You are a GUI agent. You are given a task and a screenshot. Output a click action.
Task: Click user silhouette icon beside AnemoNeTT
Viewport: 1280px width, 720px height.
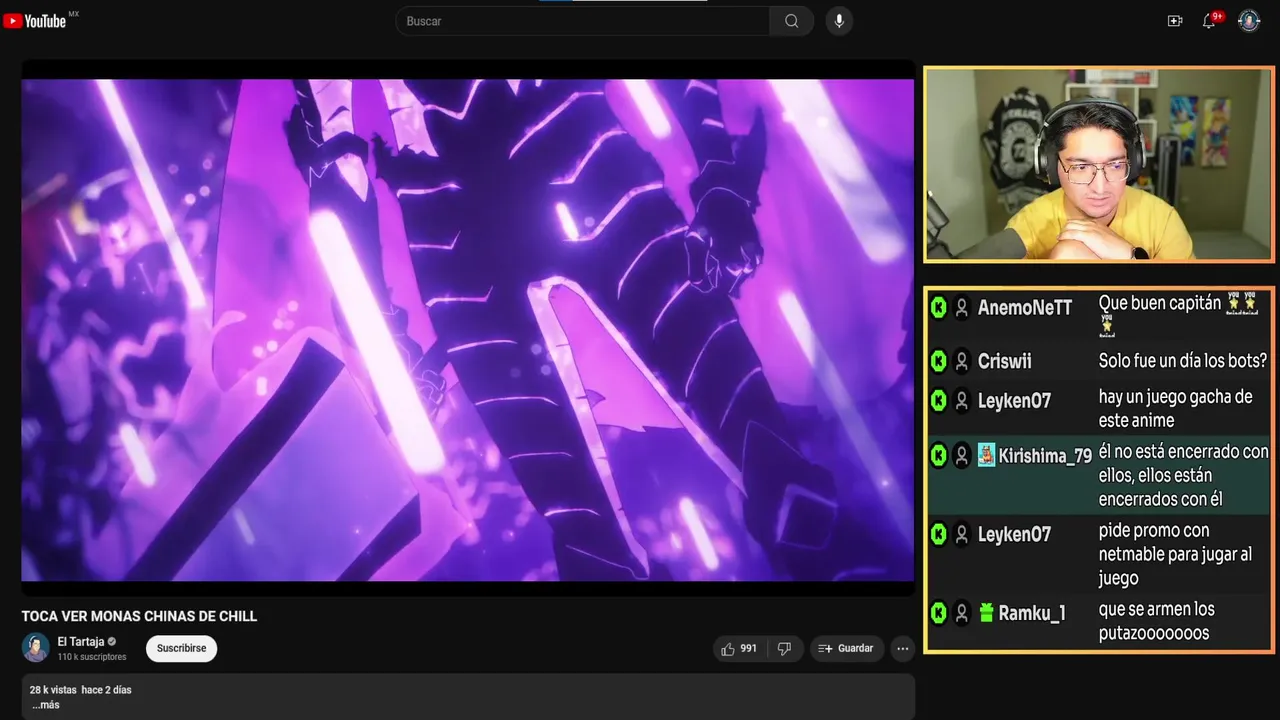(962, 308)
